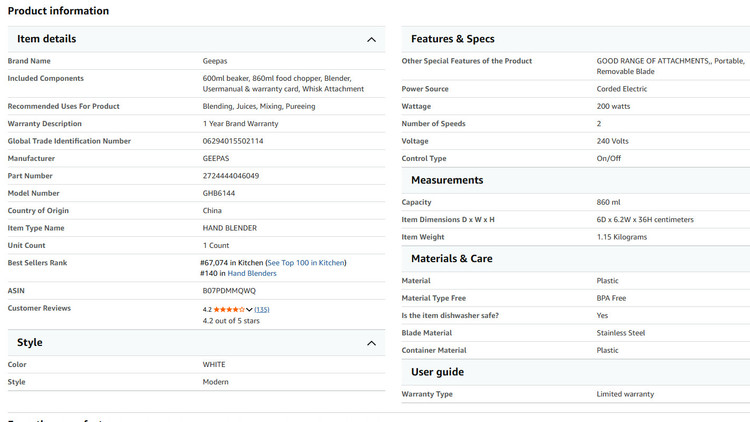Click the Features & Specs header
750x422 pixels.
coord(575,39)
